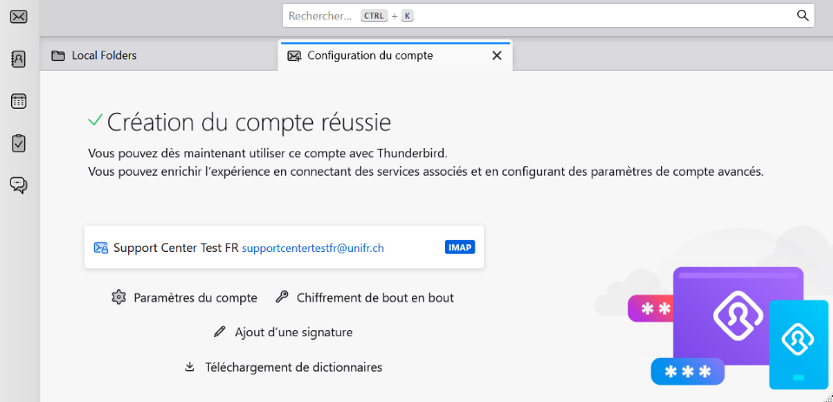The image size is (833, 402).
Task: Switch to the Calendar sidebar icon
Action: pyautogui.click(x=18, y=101)
